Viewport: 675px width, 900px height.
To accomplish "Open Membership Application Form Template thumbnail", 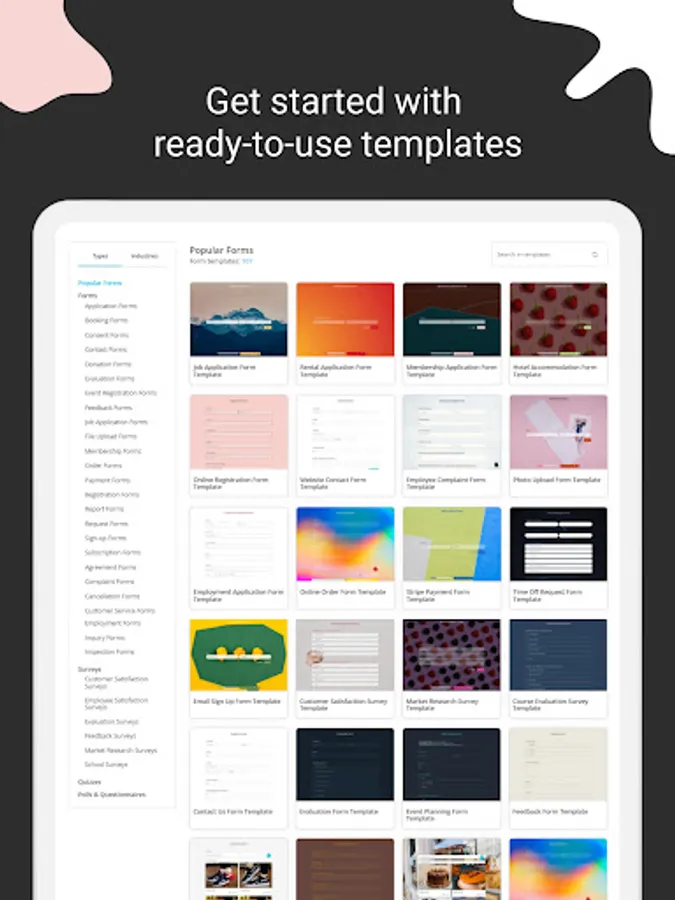I will tap(452, 319).
